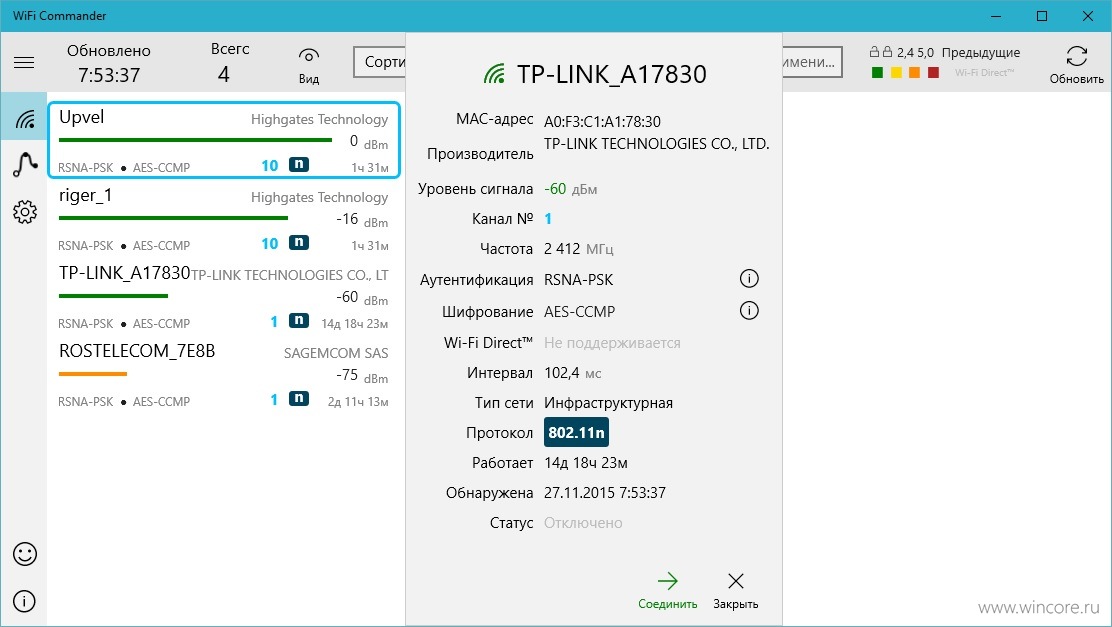The height and width of the screenshot is (627, 1112).
Task: Toggle the yellow signal level filter
Action: [896, 72]
